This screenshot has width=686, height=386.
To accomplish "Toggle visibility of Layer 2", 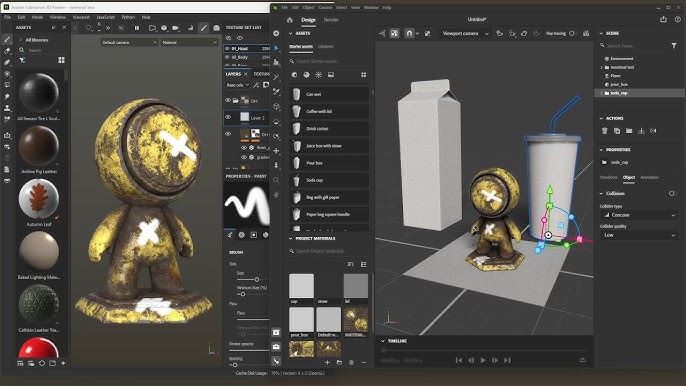I will pyautogui.click(x=228, y=117).
